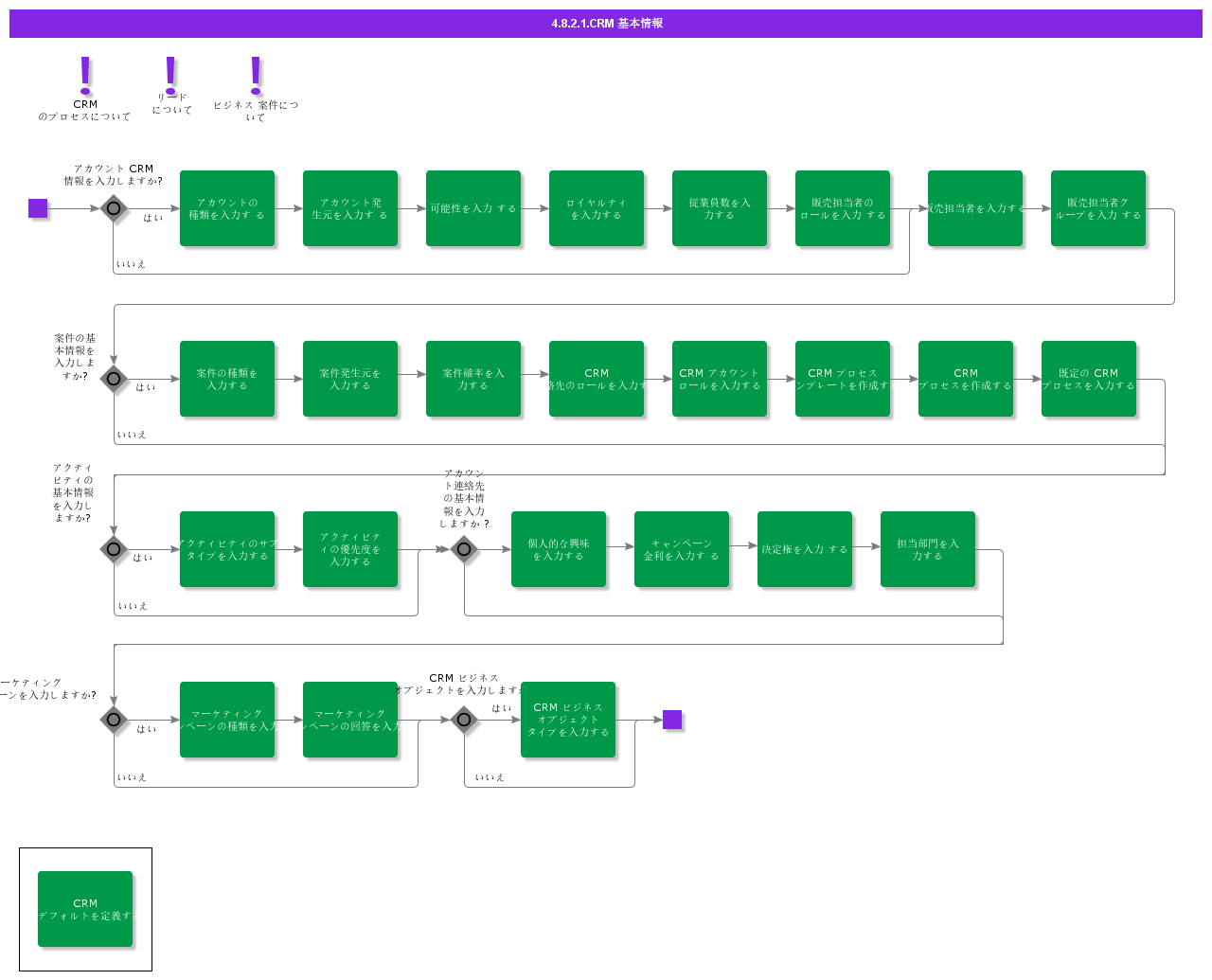
Task: Click the question text アクティビティの基本情報を入力しますか?
Action: [x=73, y=492]
